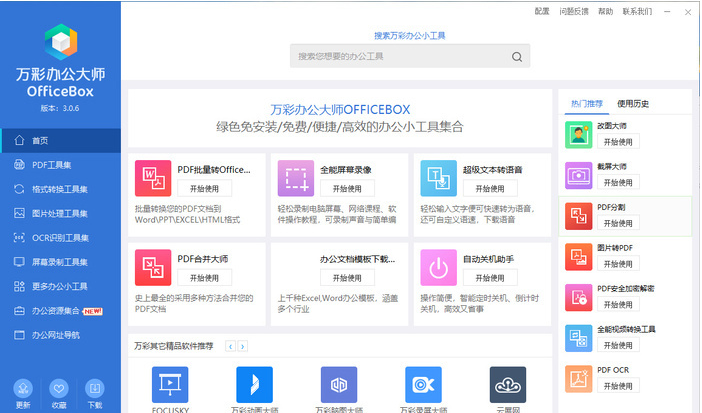Open the 自动关机助手 power icon
702x413 pixels.
point(439,267)
